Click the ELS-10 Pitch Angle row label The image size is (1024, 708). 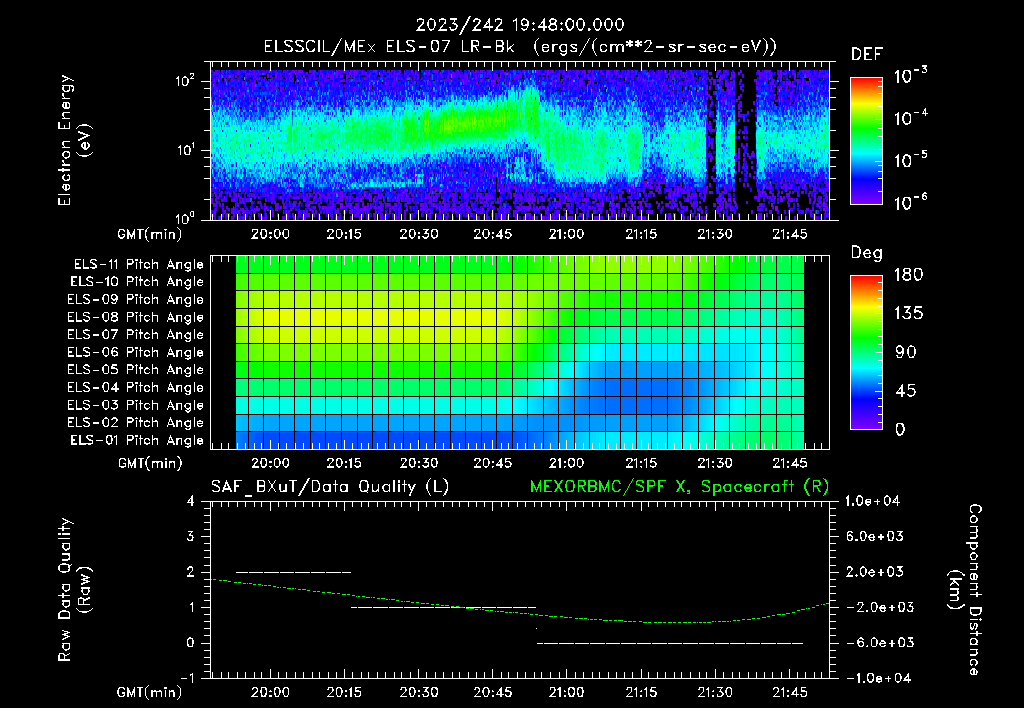137,282
